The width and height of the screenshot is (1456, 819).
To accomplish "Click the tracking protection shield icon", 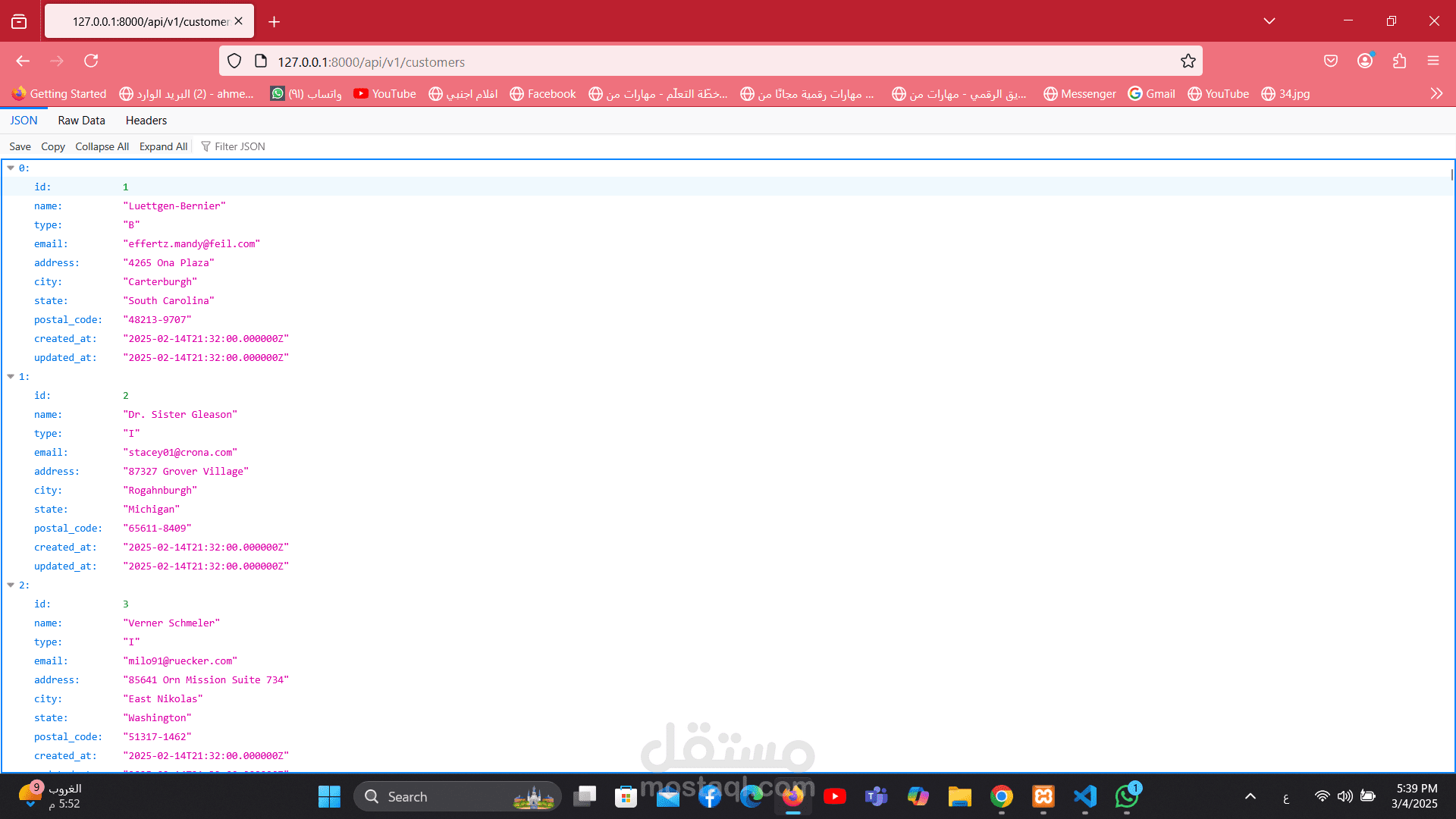I will click(234, 61).
